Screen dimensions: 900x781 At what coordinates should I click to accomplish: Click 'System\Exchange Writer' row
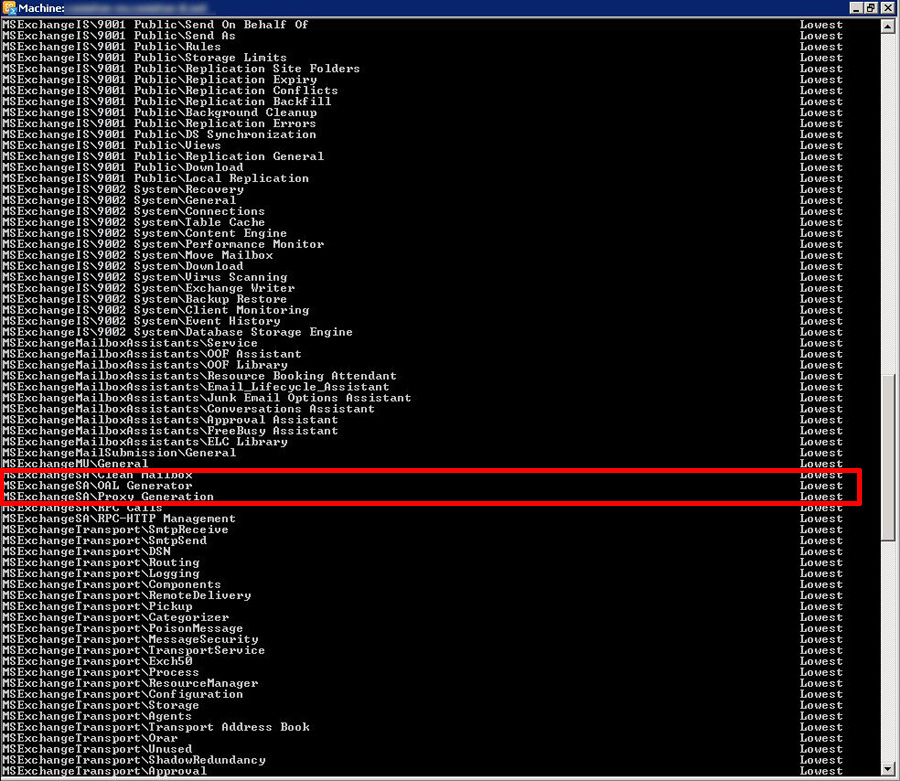pos(422,288)
